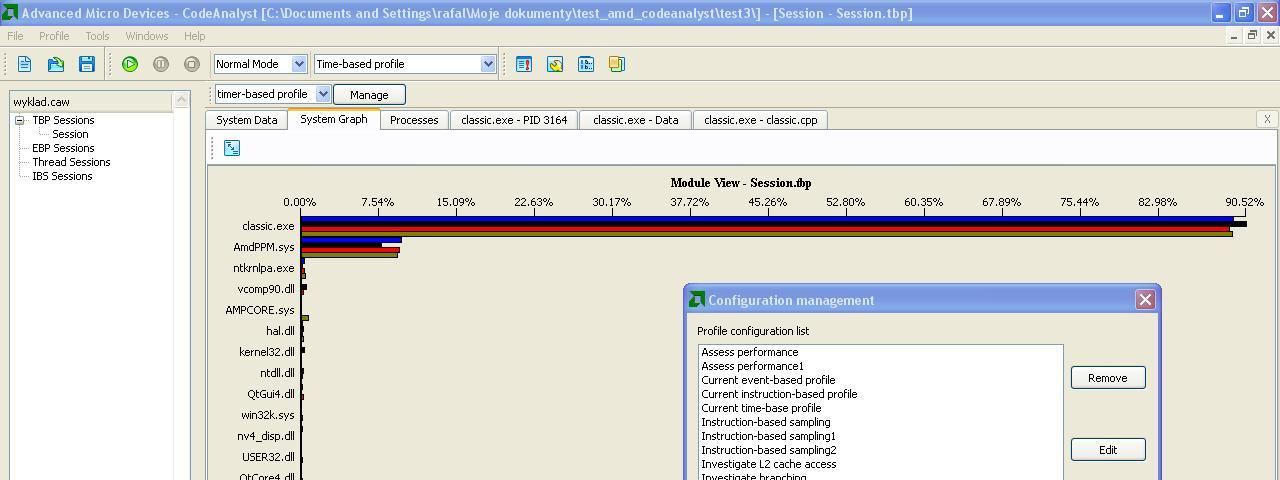Click the third blue list icon on the right toolbar
The image size is (1280, 480).
point(586,64)
